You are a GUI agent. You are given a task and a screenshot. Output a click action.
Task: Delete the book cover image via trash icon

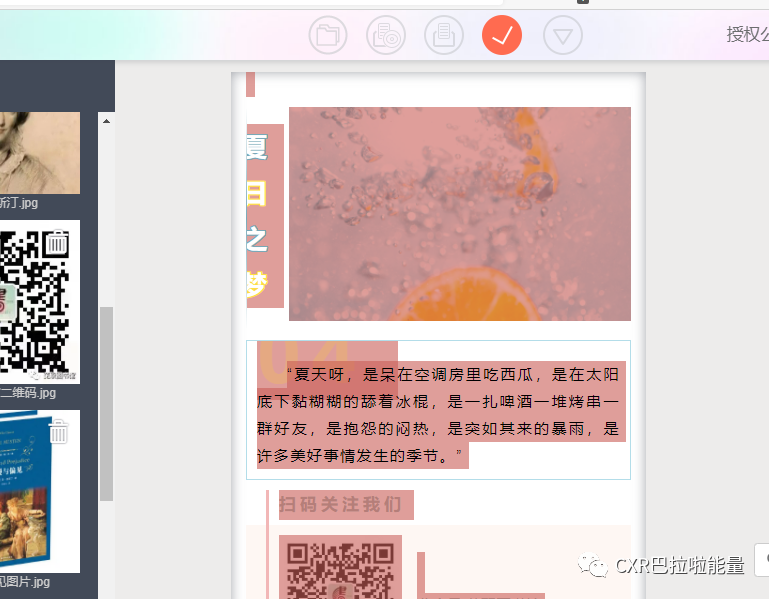(58, 431)
